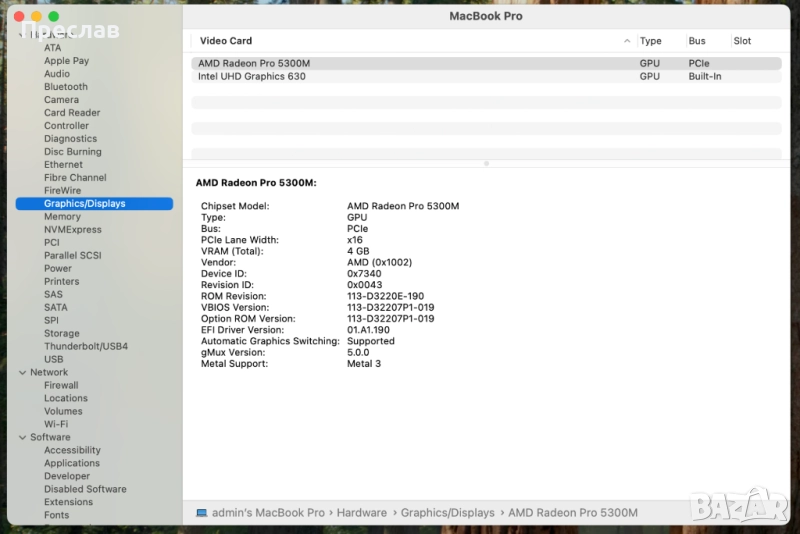800x534 pixels.
Task: Collapse the Software section in sidebar
Action: click(22, 437)
